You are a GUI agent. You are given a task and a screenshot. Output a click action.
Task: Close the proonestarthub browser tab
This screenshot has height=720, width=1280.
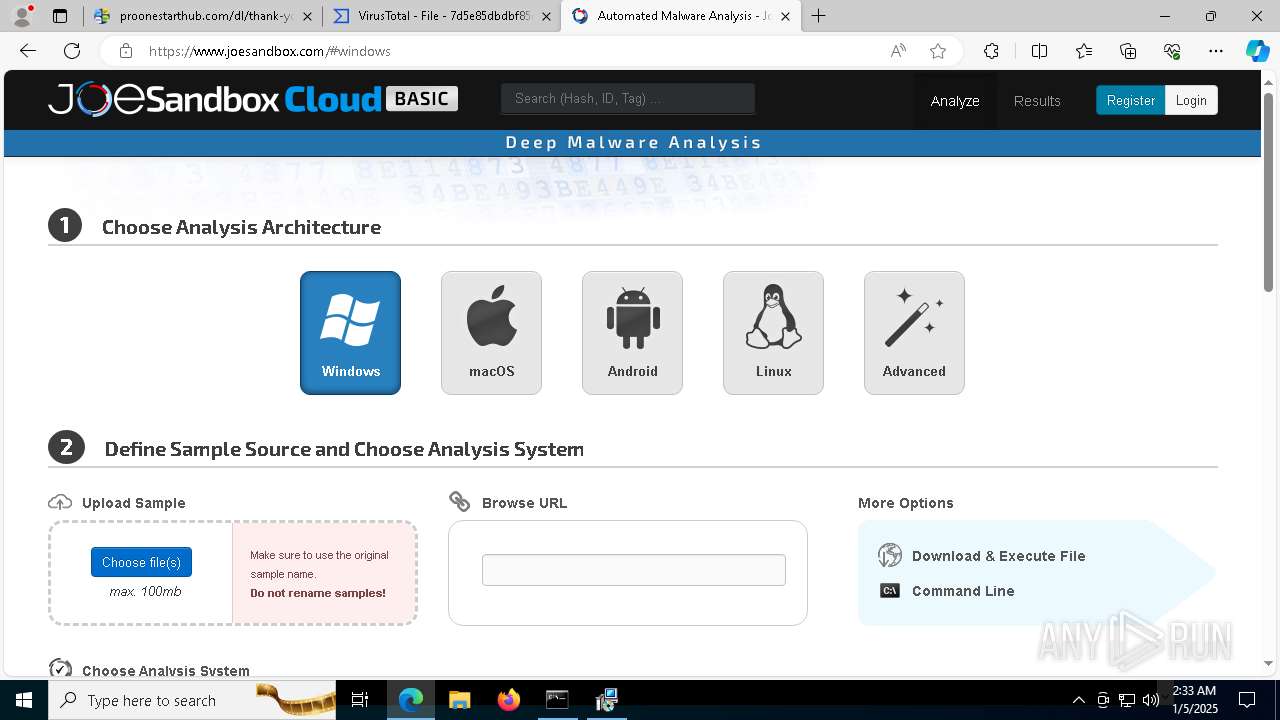307,16
